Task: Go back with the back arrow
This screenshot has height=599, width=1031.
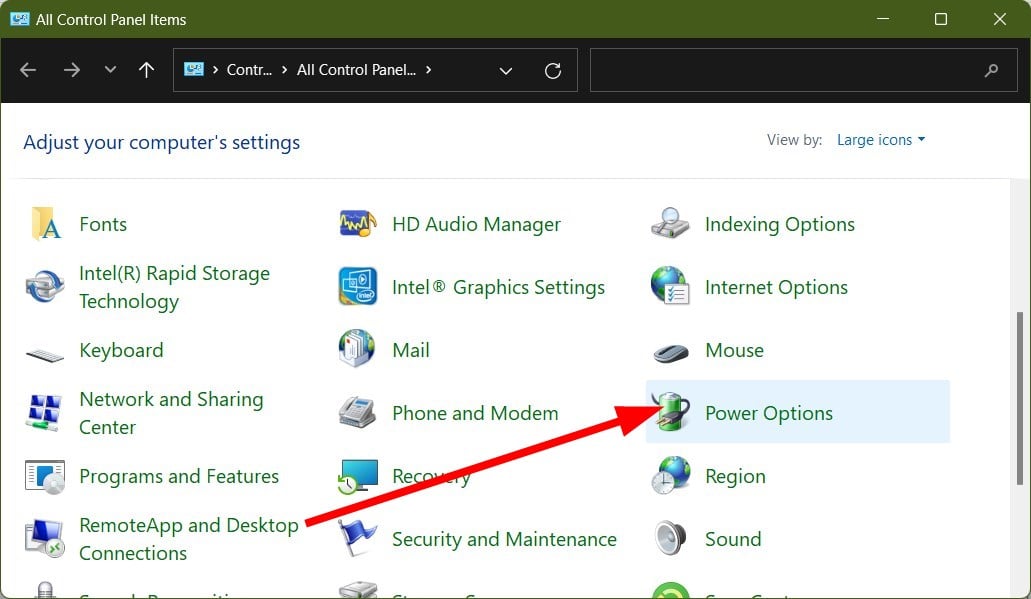Action: [x=28, y=70]
